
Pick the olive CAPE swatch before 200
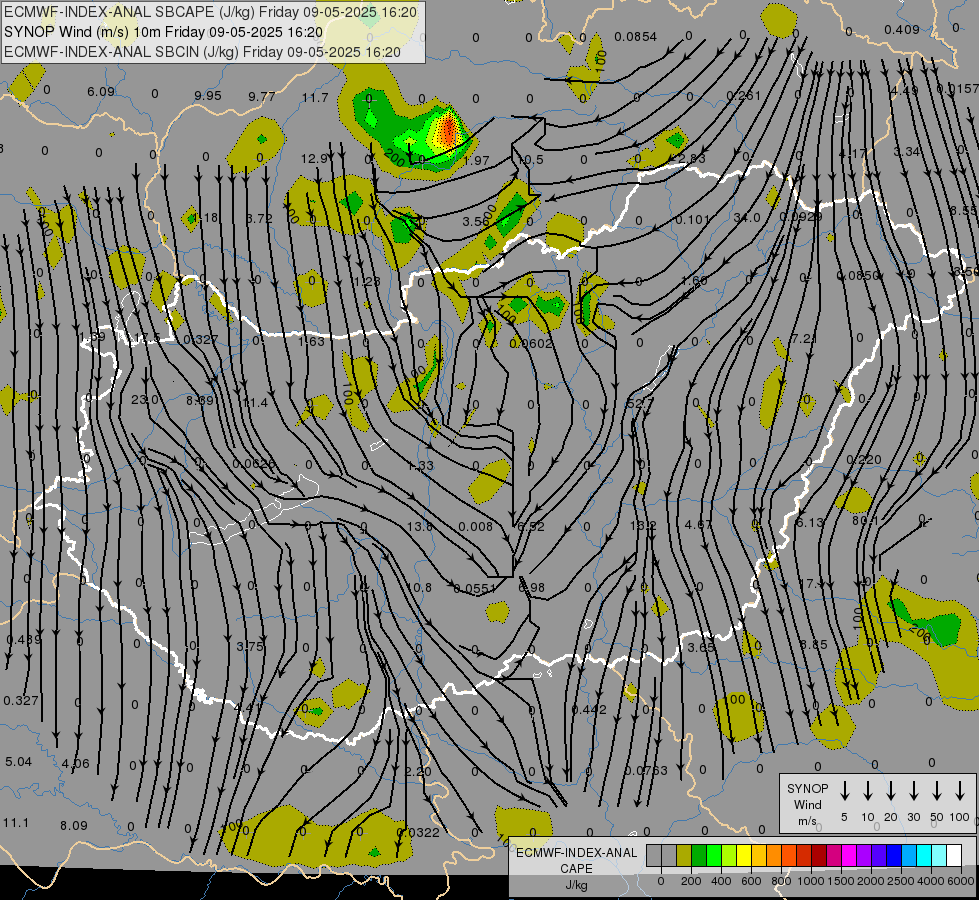tap(684, 855)
